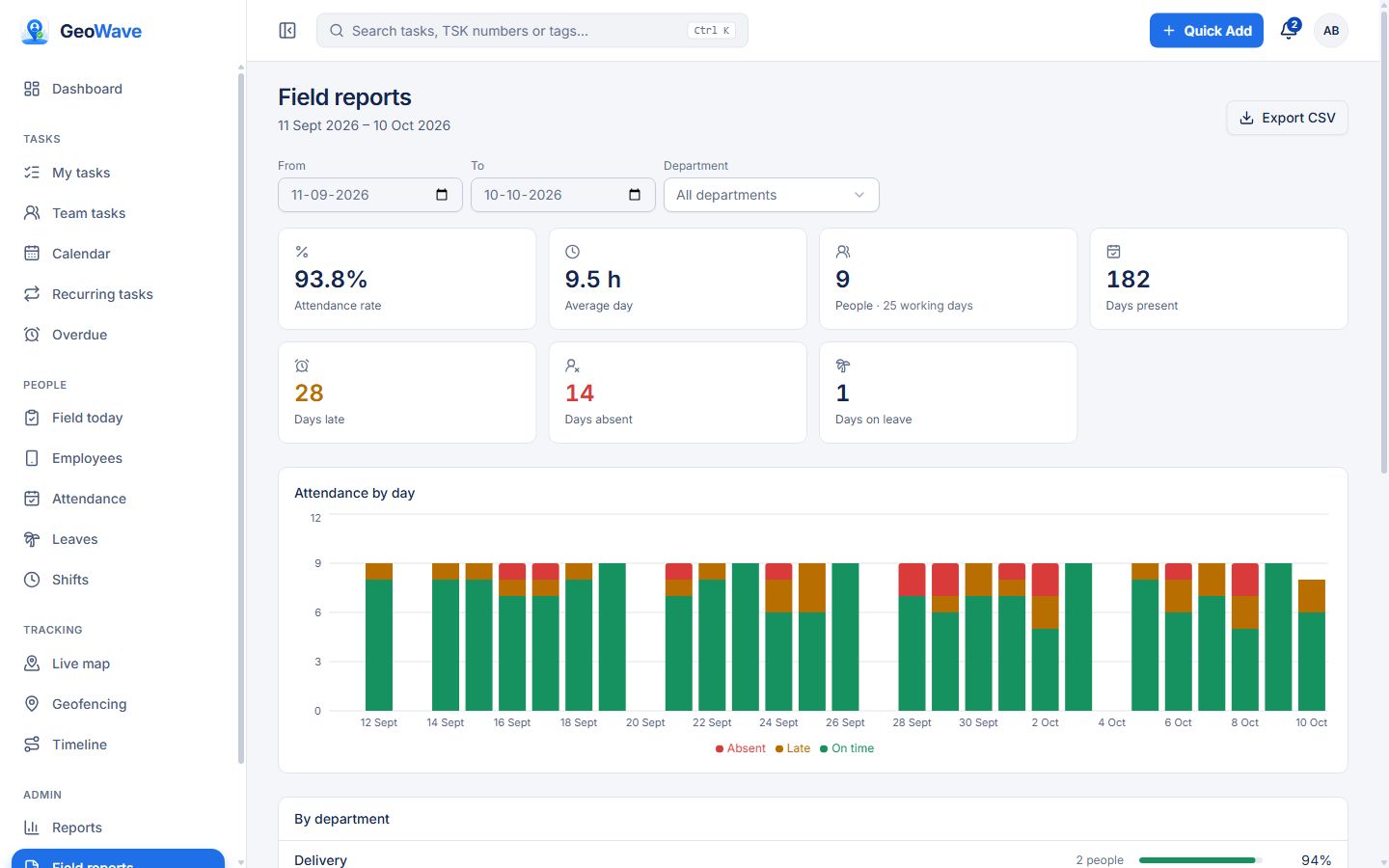Toggle the Absent series in legend
1389x868 pixels.
pyautogui.click(x=740, y=748)
